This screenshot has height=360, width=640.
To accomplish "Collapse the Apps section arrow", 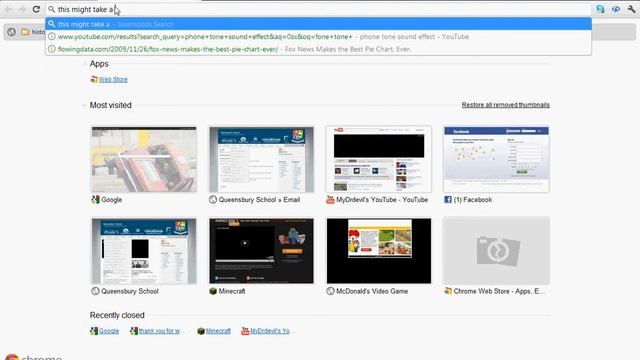I will [85, 64].
